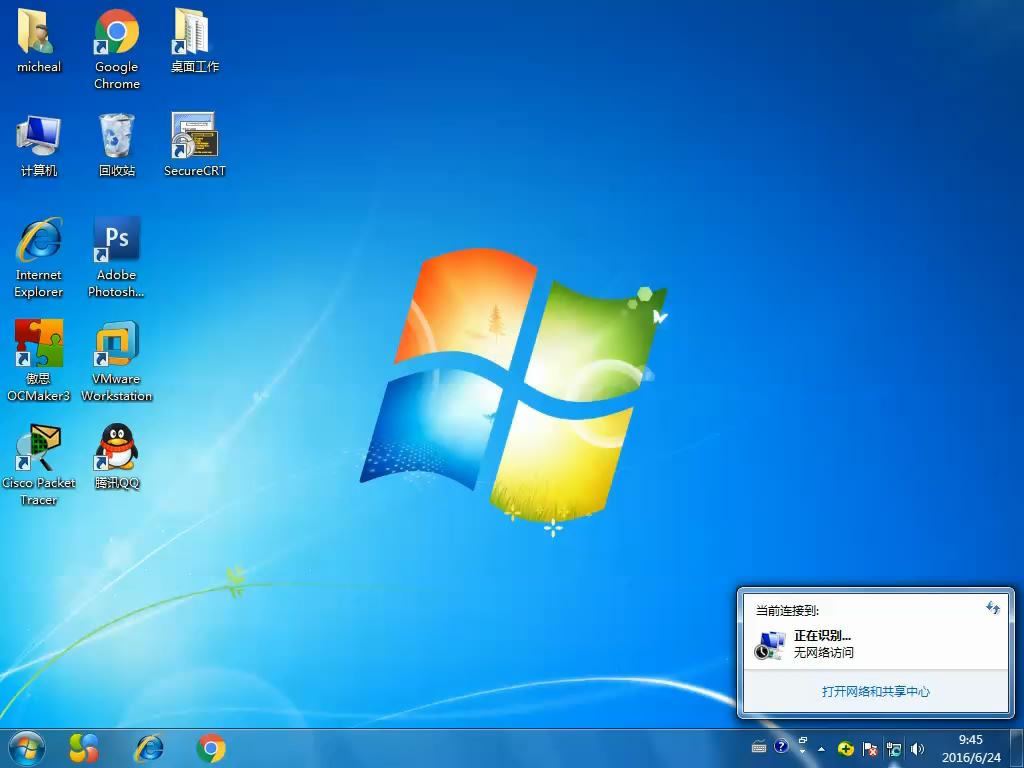The height and width of the screenshot is (768, 1024).
Task: Open 打开网络和共享中心 link
Action: [x=876, y=691]
